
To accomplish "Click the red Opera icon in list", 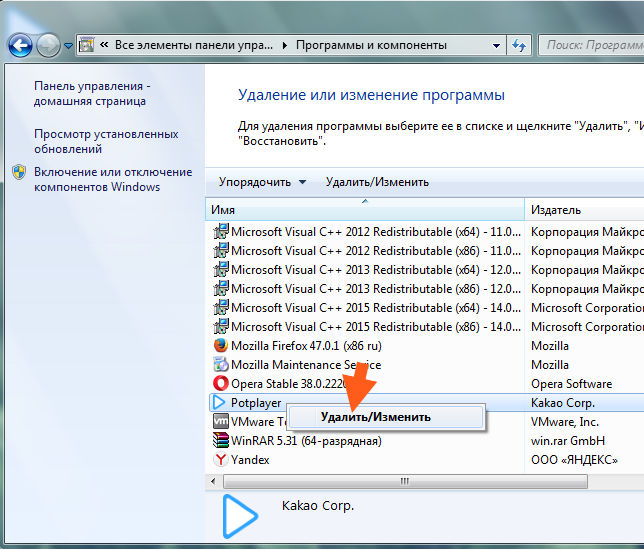I will (221, 384).
